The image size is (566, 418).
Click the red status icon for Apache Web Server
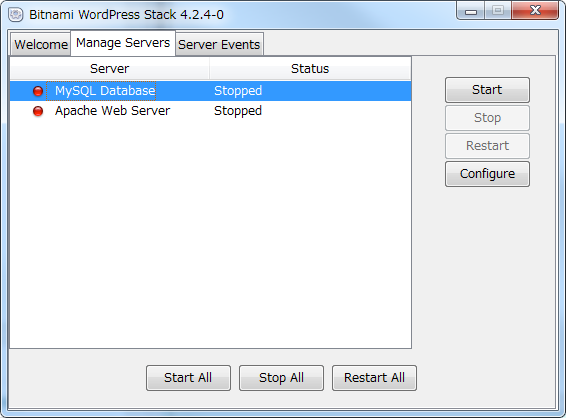tap(38, 111)
